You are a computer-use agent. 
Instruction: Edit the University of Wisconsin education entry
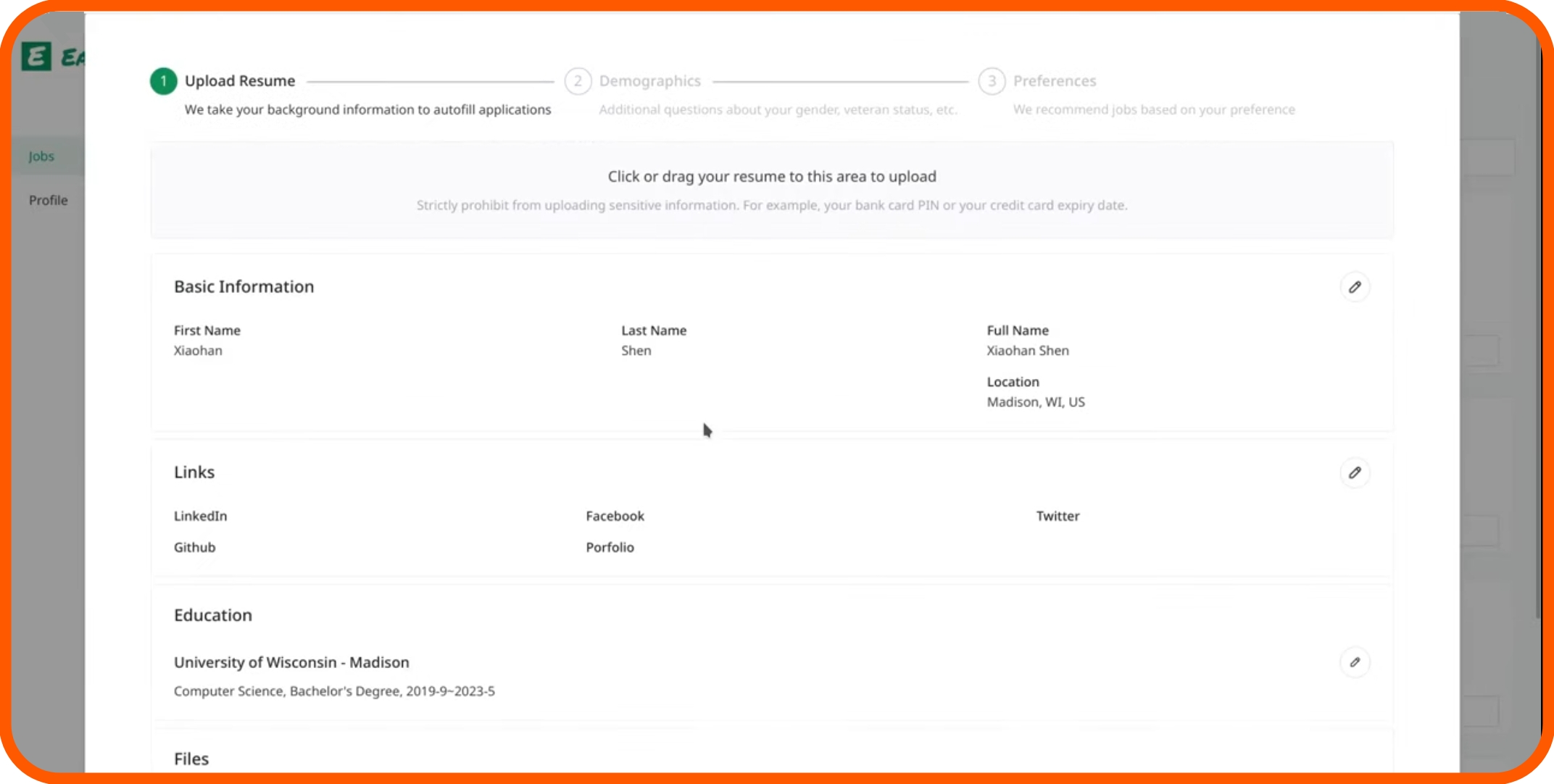click(x=1354, y=662)
